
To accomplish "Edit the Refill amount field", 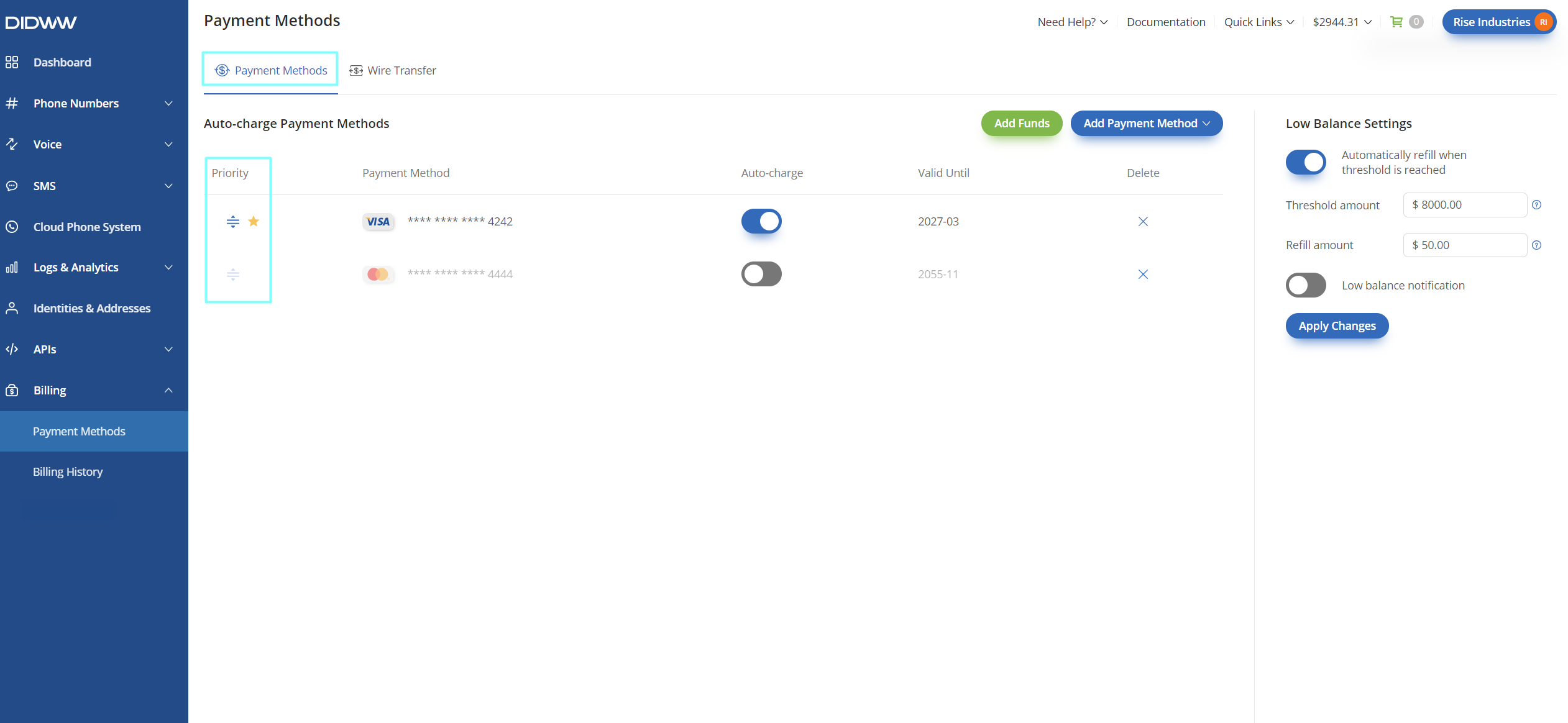I will 1465,245.
